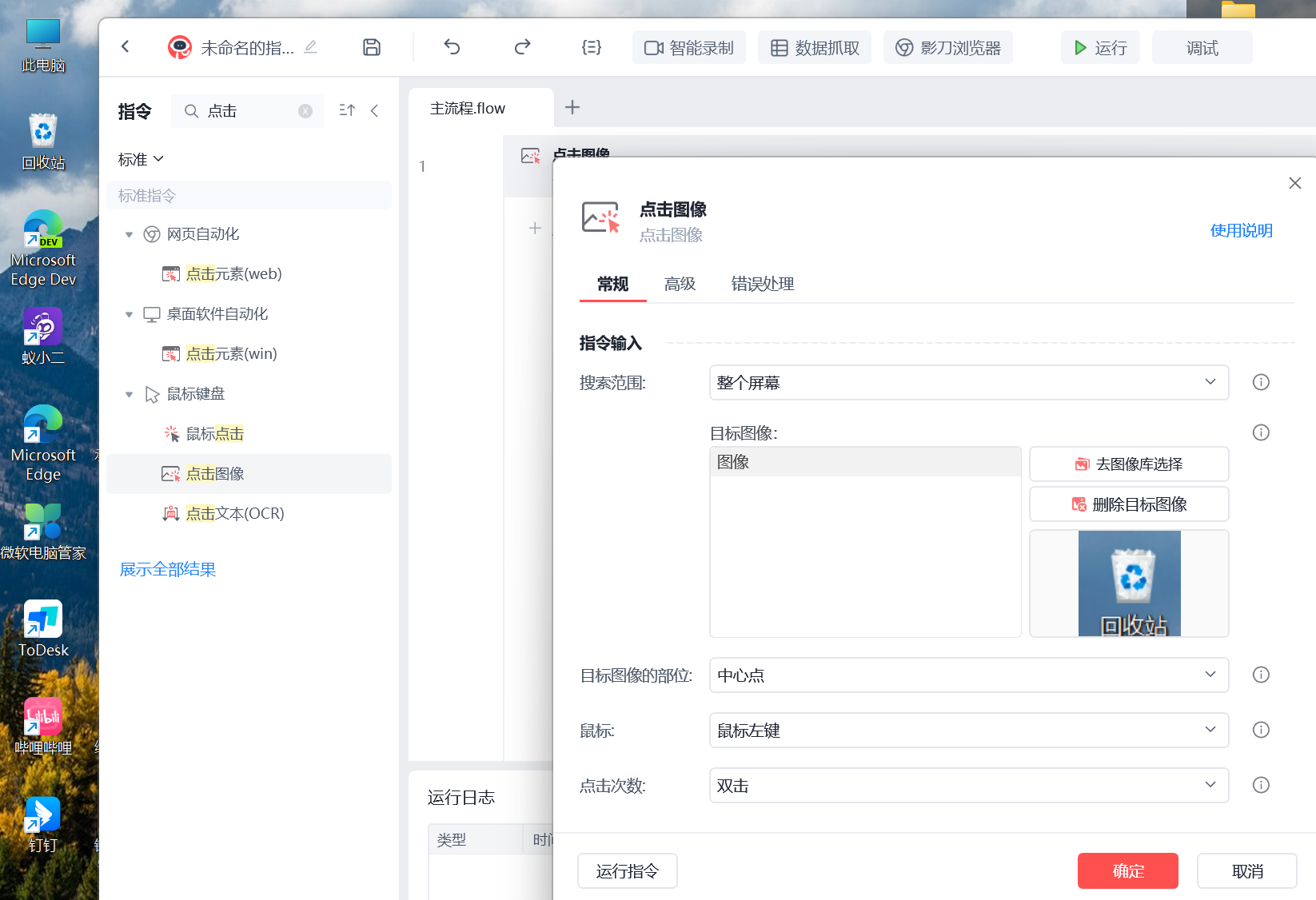Select the 哔哩哔哩 desktop icon

(x=43, y=727)
